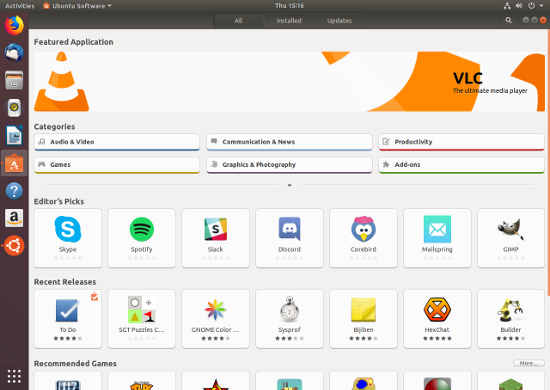Switch to the All tab

coord(238,21)
